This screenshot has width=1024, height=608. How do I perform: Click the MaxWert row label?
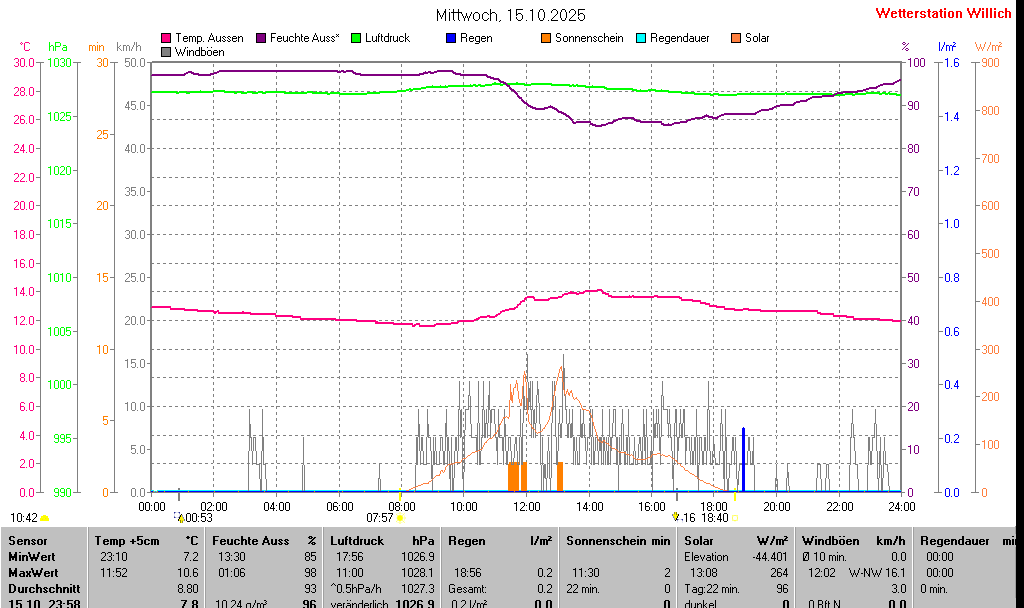point(31,572)
